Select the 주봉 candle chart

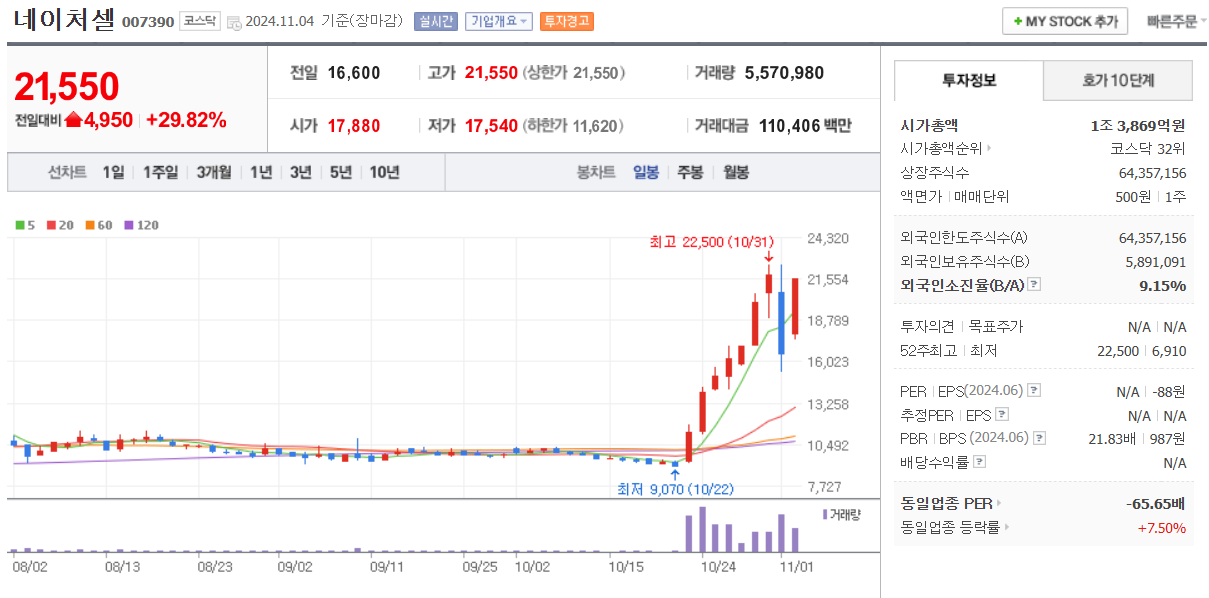click(x=690, y=172)
